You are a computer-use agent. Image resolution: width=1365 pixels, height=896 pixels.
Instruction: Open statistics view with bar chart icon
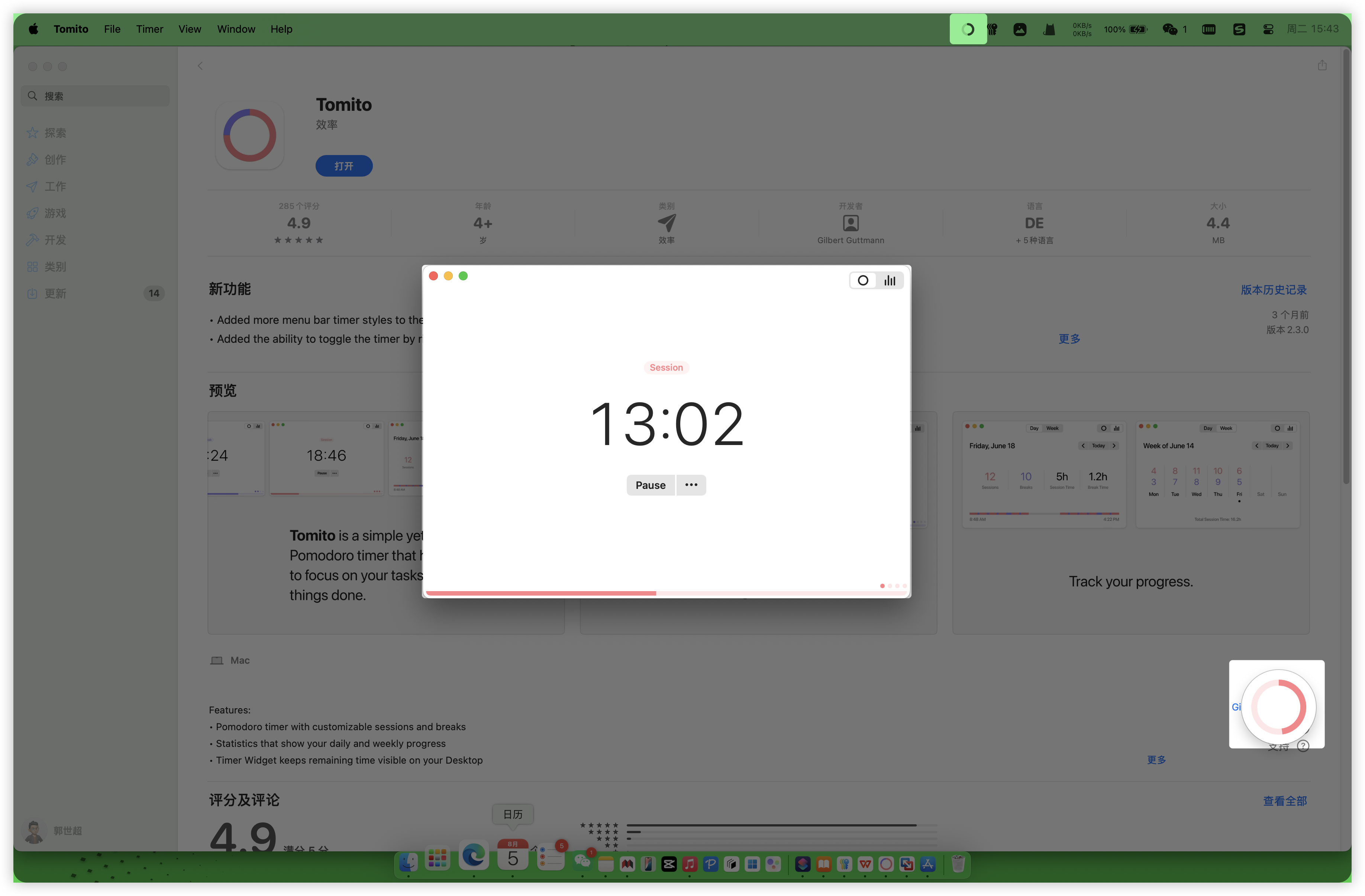point(890,280)
